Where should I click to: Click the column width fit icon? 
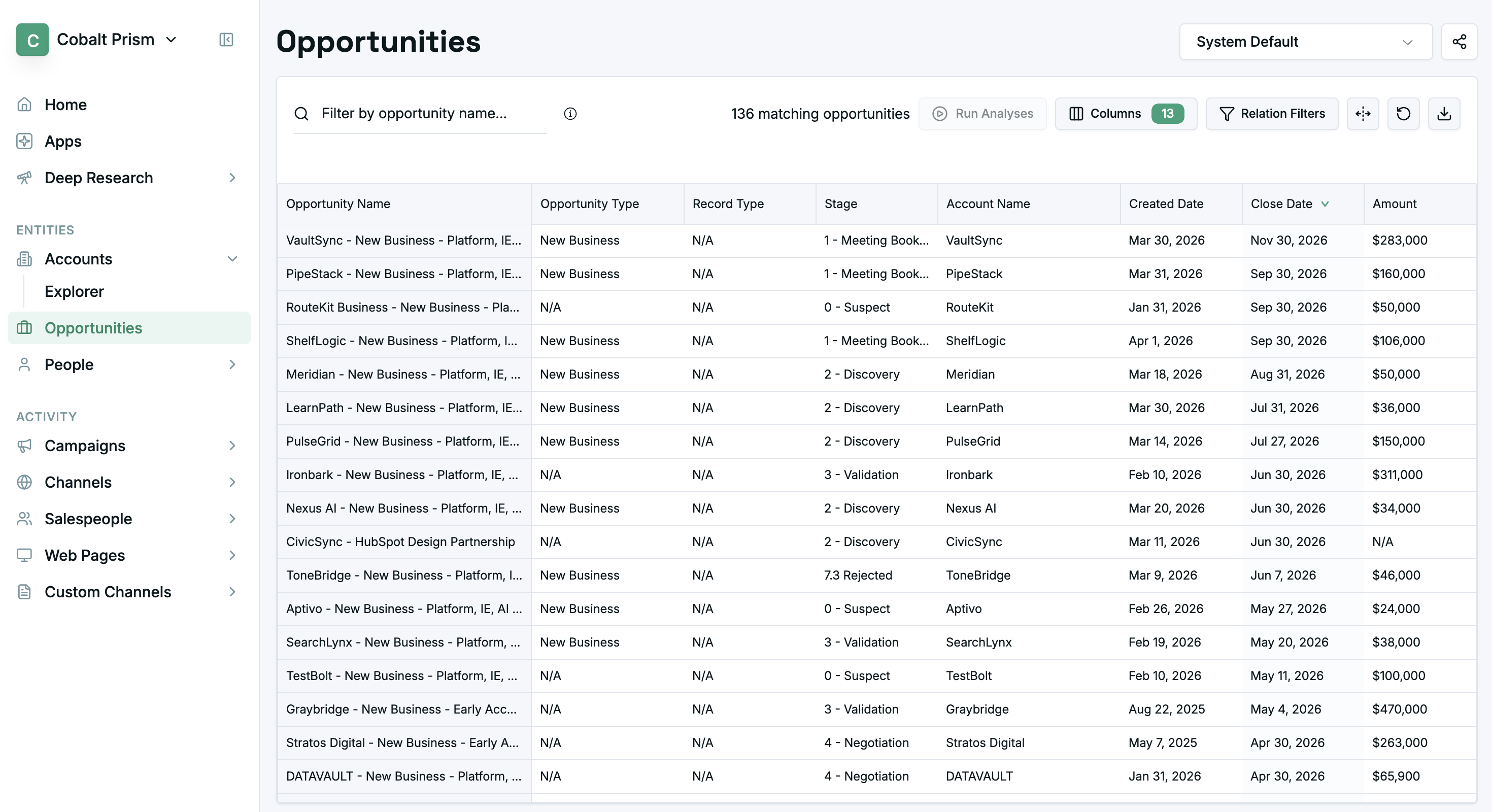click(x=1362, y=114)
